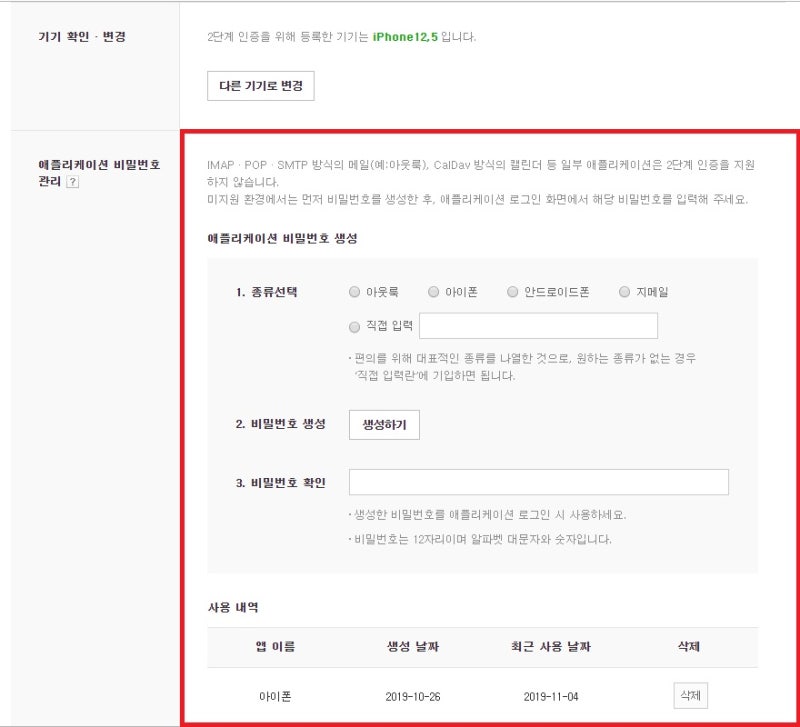Click the 2019-10-26 creation date cell

pyautogui.click(x=413, y=696)
